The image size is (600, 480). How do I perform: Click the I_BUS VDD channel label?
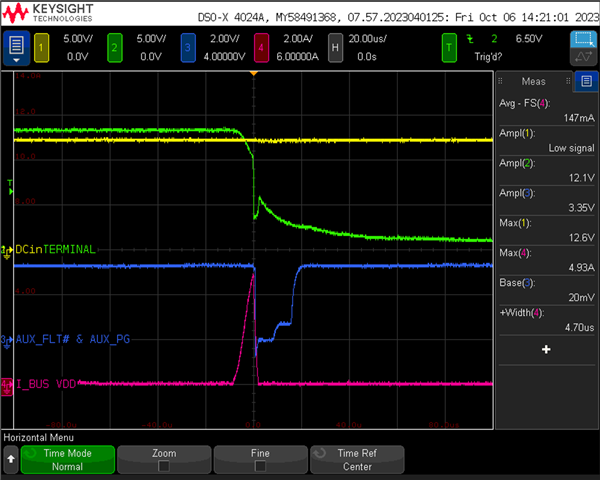coord(46,384)
